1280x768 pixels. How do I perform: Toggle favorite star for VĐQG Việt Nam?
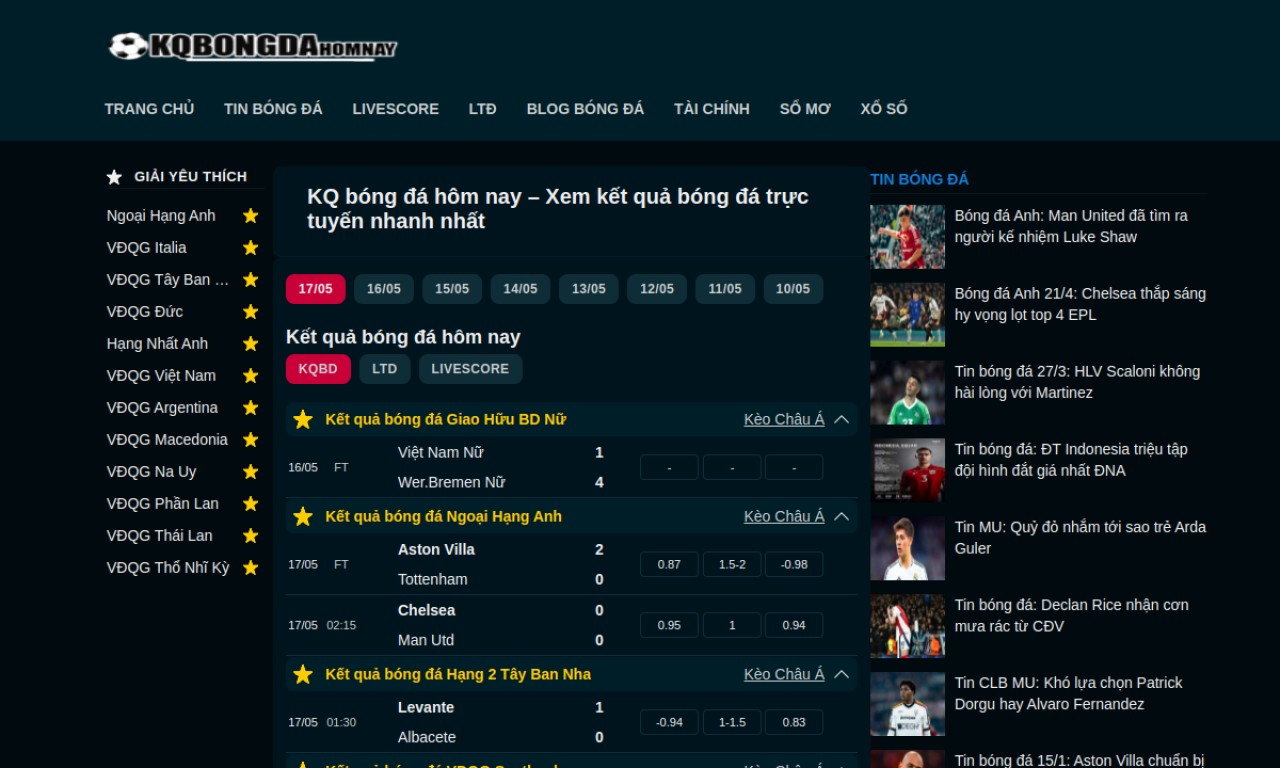coord(251,376)
